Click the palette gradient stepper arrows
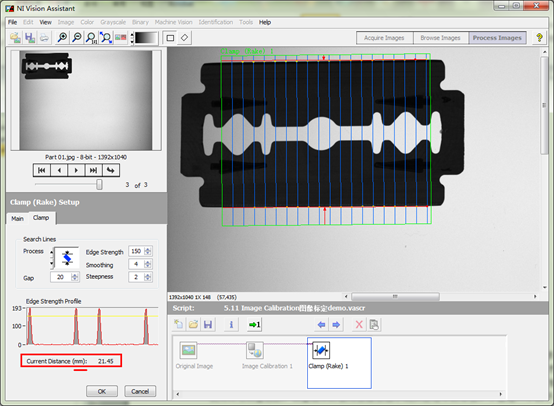 (x=132, y=37)
